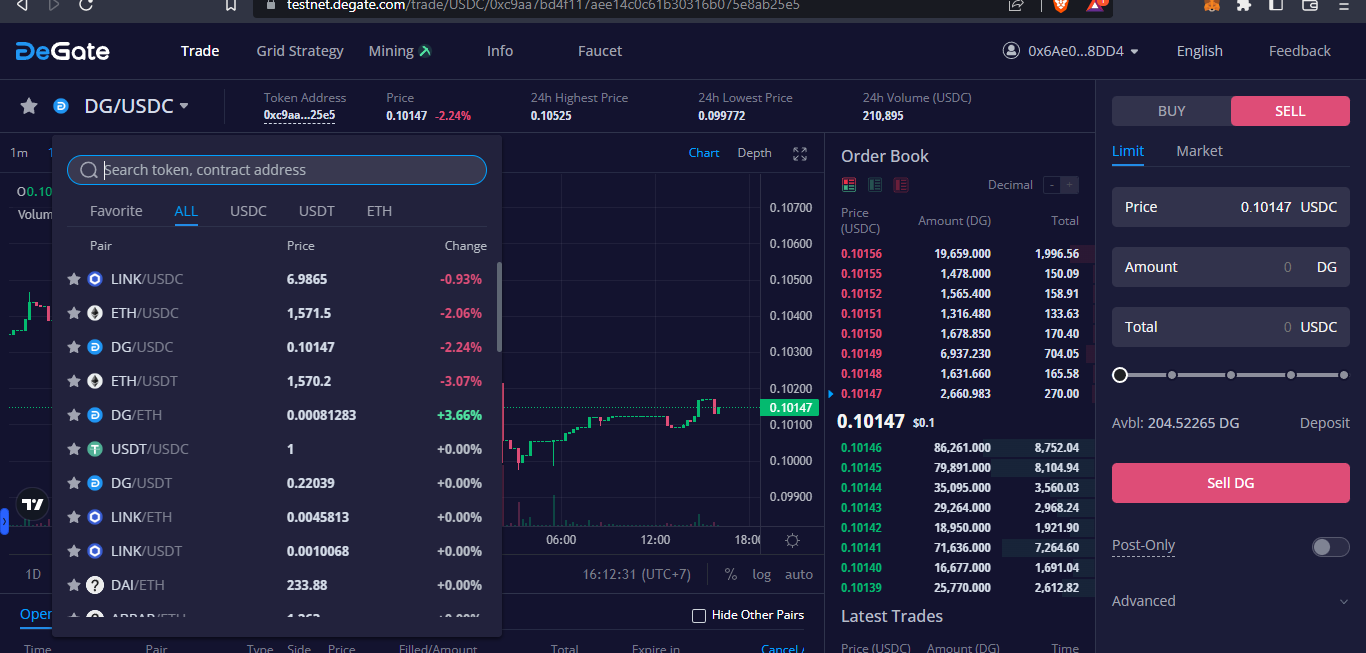Image resolution: width=1366 pixels, height=653 pixels.
Task: Star the DG/ETH pair
Action: [x=74, y=415]
